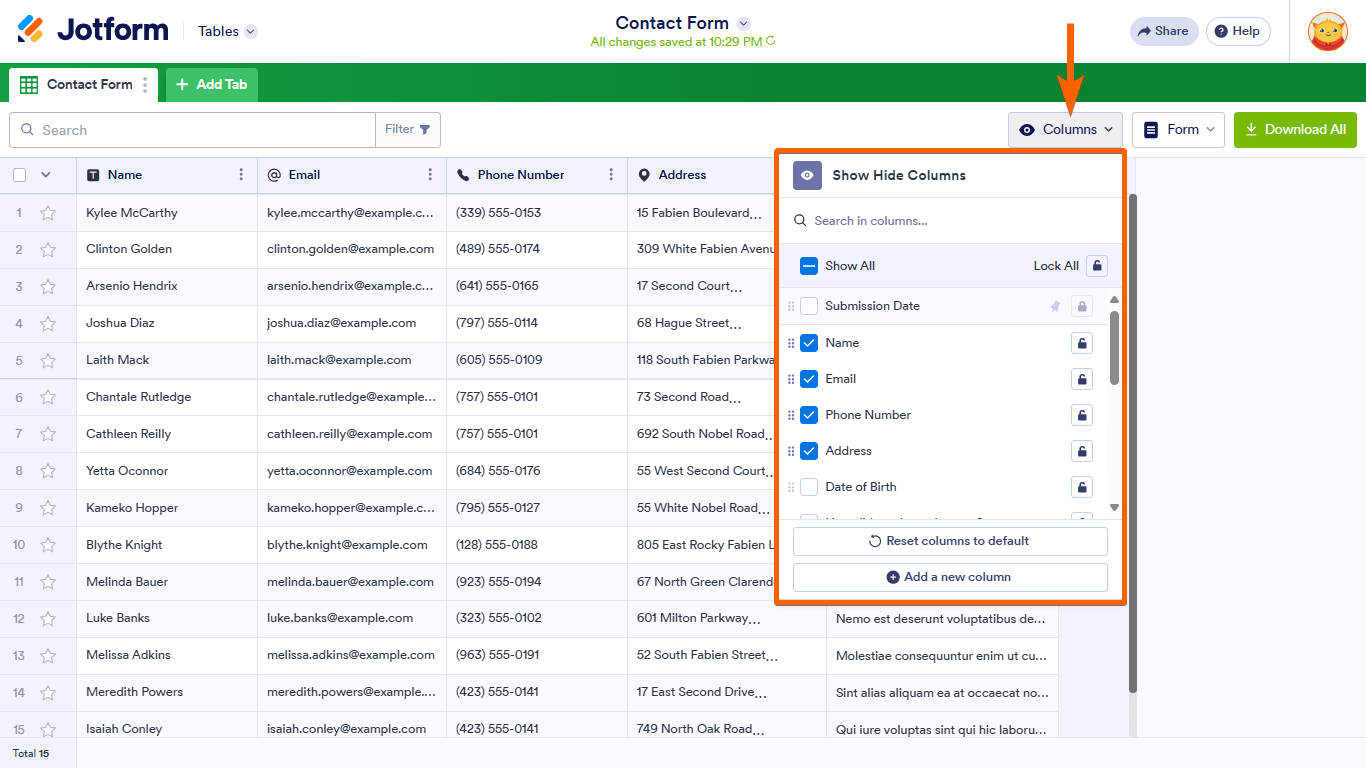Click the lock icon next to Name
The height and width of the screenshot is (768, 1366).
point(1081,343)
